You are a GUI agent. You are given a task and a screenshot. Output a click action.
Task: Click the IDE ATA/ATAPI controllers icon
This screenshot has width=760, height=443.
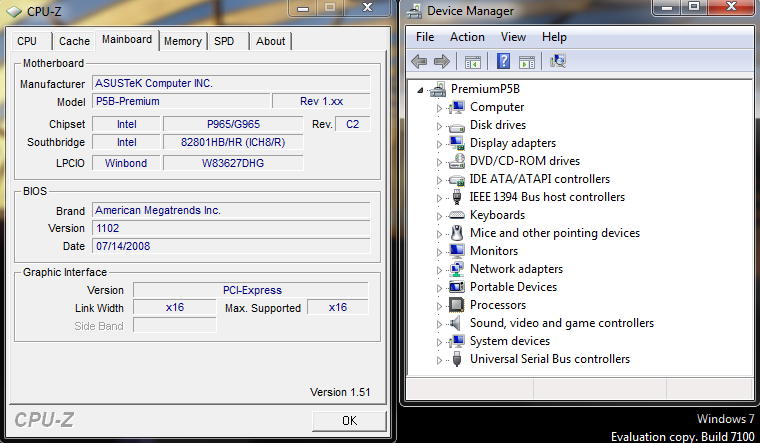[457, 180]
